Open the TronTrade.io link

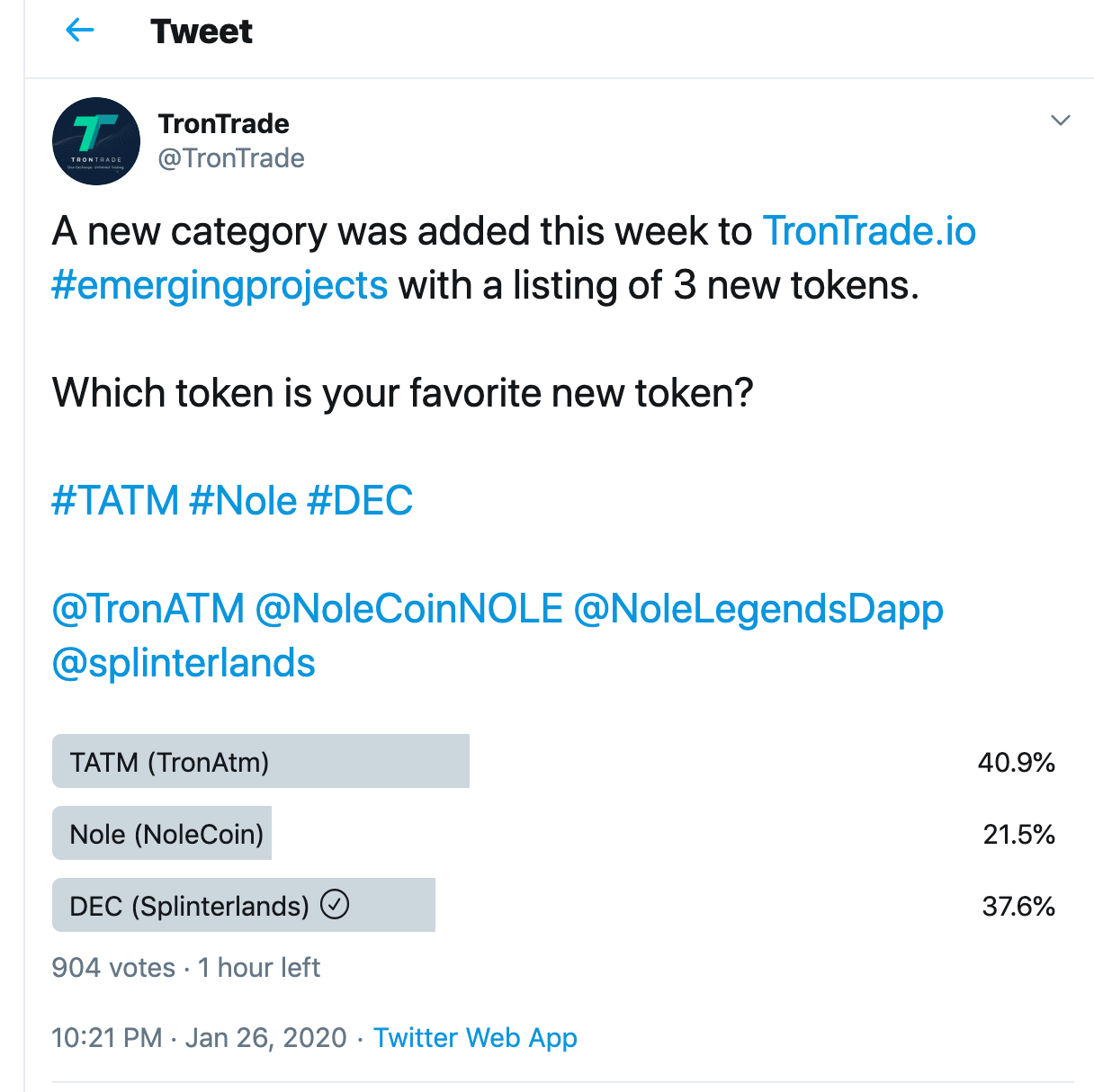click(x=869, y=231)
